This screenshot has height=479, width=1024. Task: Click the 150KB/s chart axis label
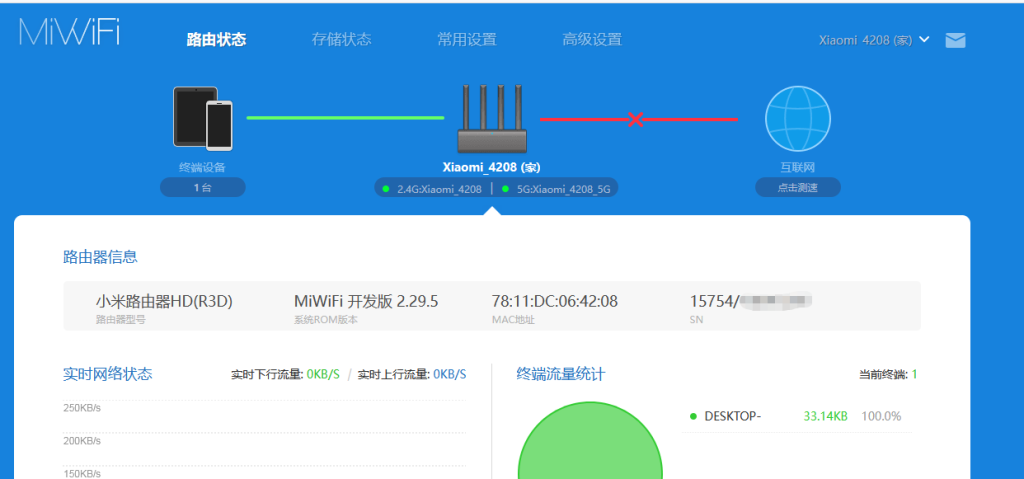click(82, 474)
